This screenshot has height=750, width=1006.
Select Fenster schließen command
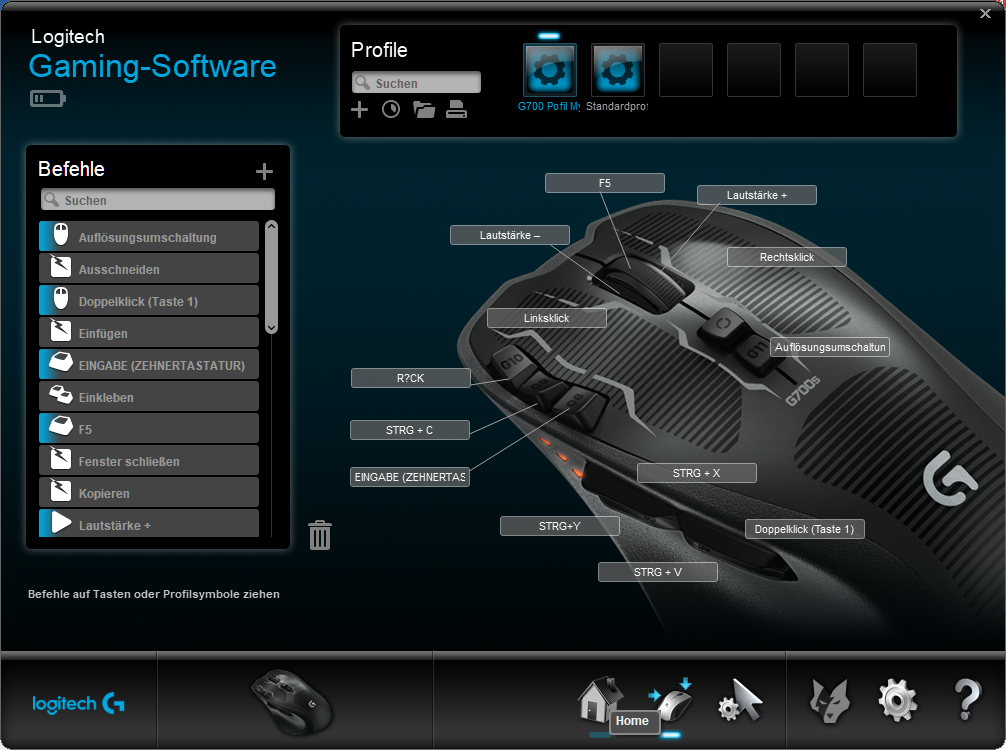click(149, 461)
